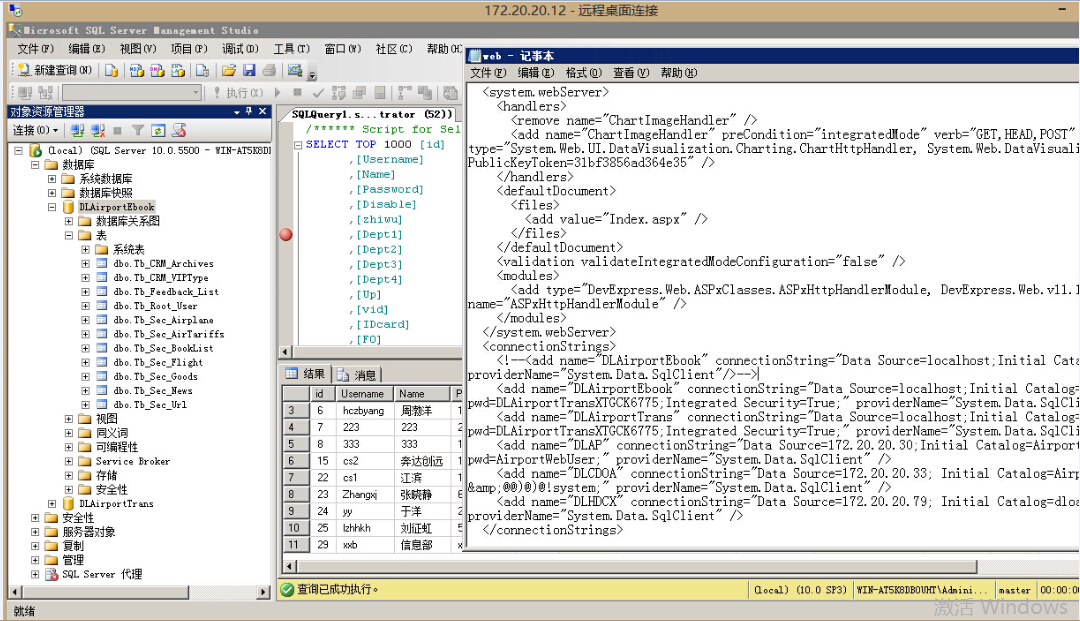Image resolution: width=1080 pixels, height=621 pixels.
Task: Toggle auto-hide pin of Object Explorer
Action: [x=249, y=111]
